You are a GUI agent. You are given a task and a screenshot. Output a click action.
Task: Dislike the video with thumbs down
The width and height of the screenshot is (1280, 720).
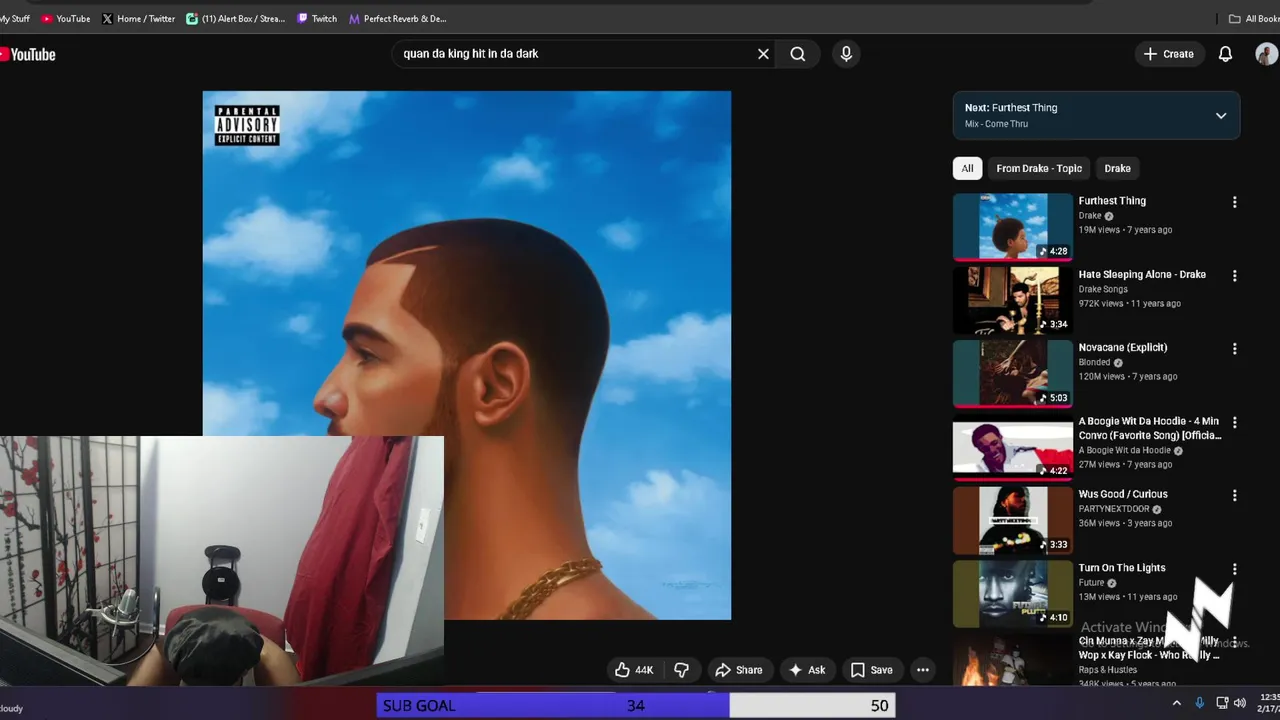coord(681,670)
